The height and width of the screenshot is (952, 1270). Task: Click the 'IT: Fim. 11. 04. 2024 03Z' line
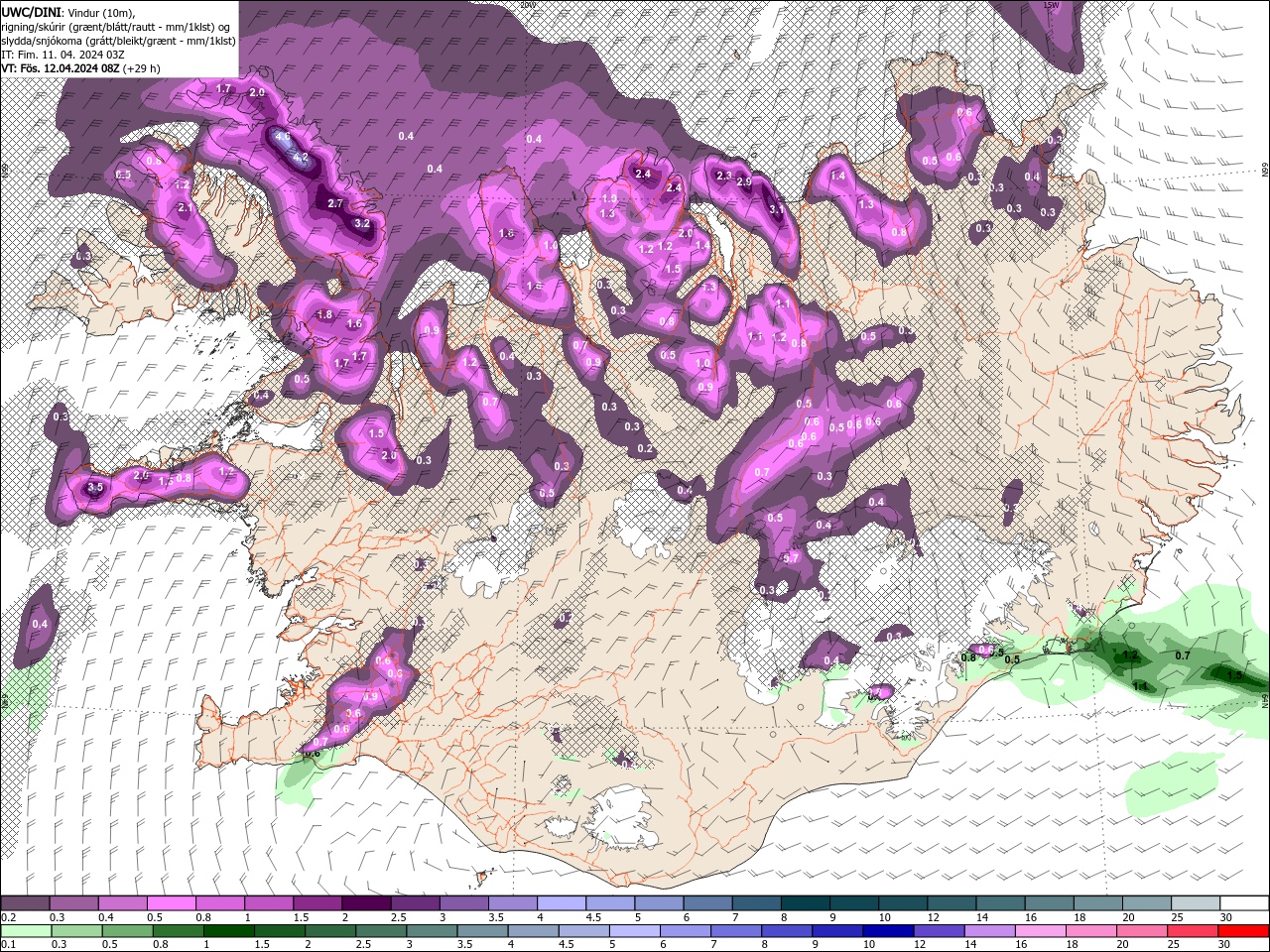tap(62, 55)
